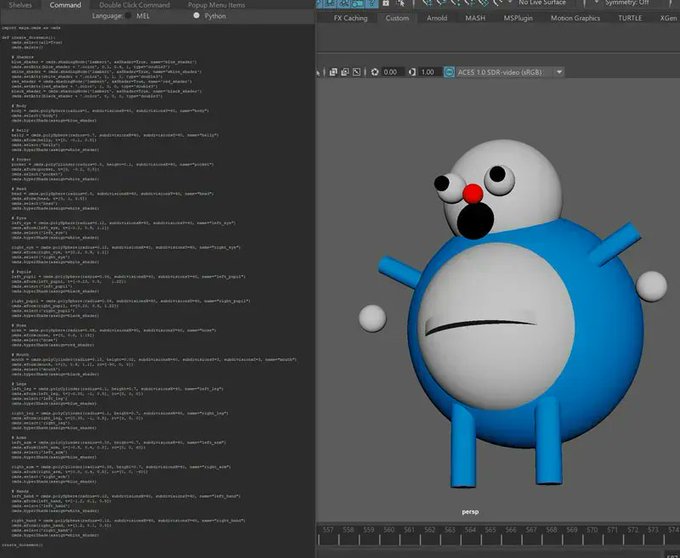This screenshot has width=680, height=558.
Task: Click the view transform dropdown arrow
Action: click(x=559, y=72)
